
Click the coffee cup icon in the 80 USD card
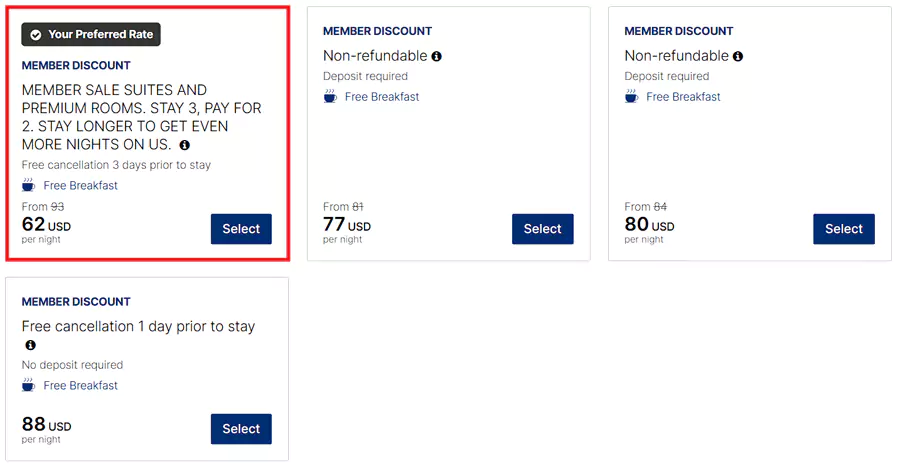tap(632, 97)
